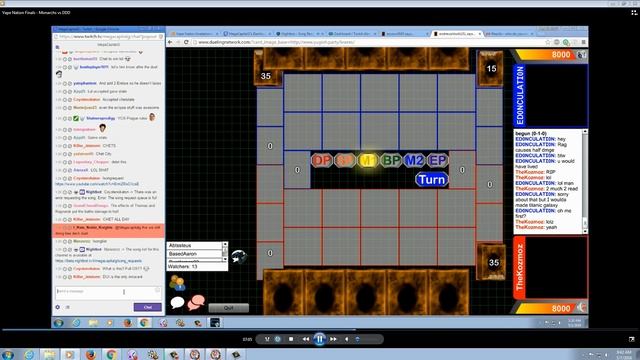Click the blue Turn button
Screen dimensions: 640x360
[x=432, y=180]
